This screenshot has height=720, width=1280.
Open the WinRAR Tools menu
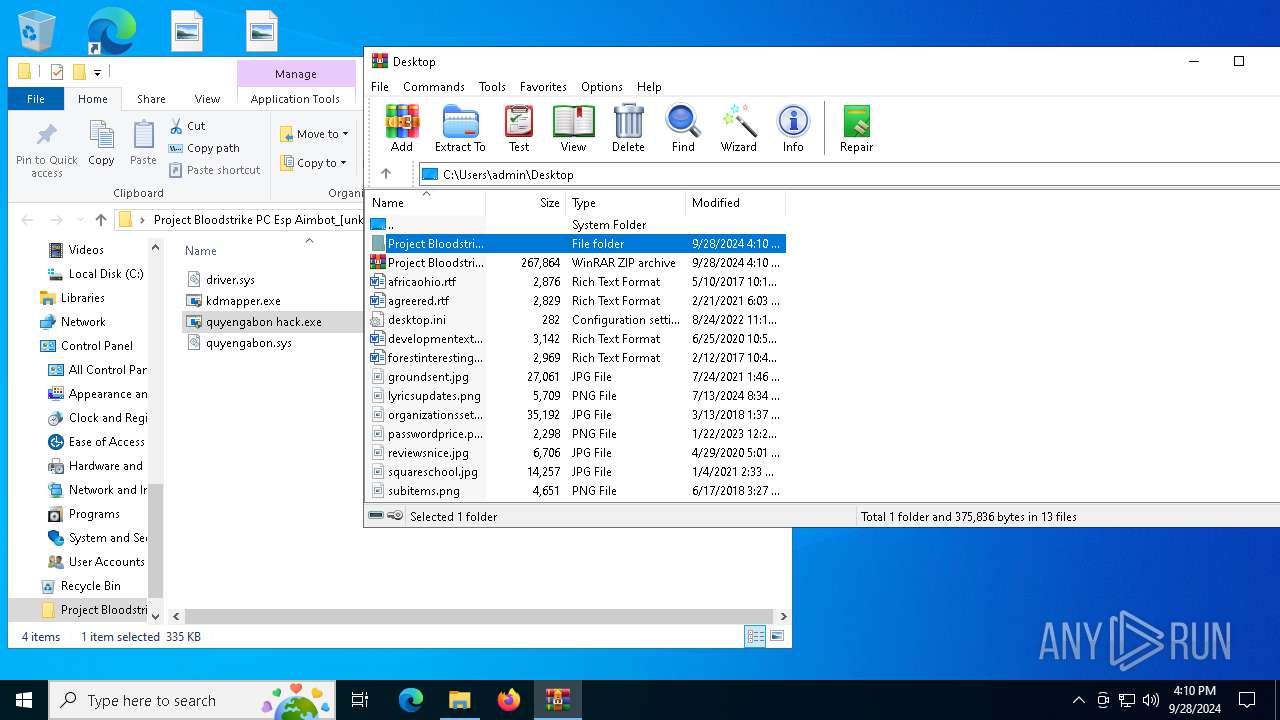click(x=492, y=87)
